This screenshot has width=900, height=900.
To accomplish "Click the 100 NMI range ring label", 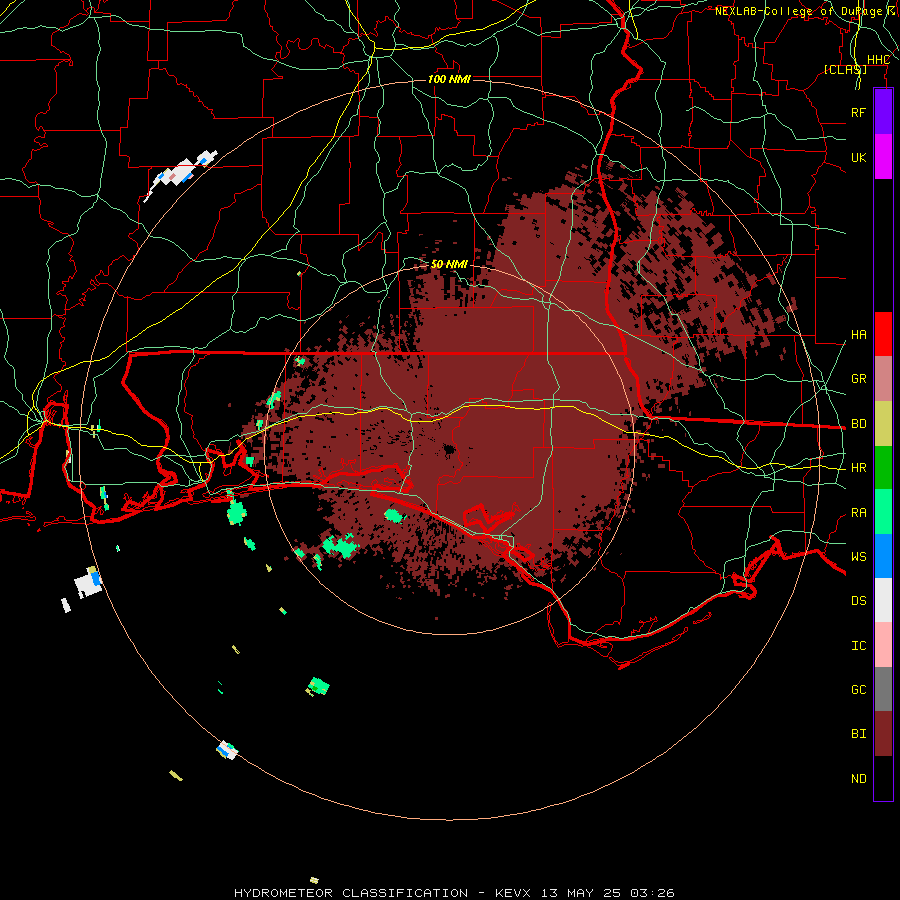I will click(449, 79).
